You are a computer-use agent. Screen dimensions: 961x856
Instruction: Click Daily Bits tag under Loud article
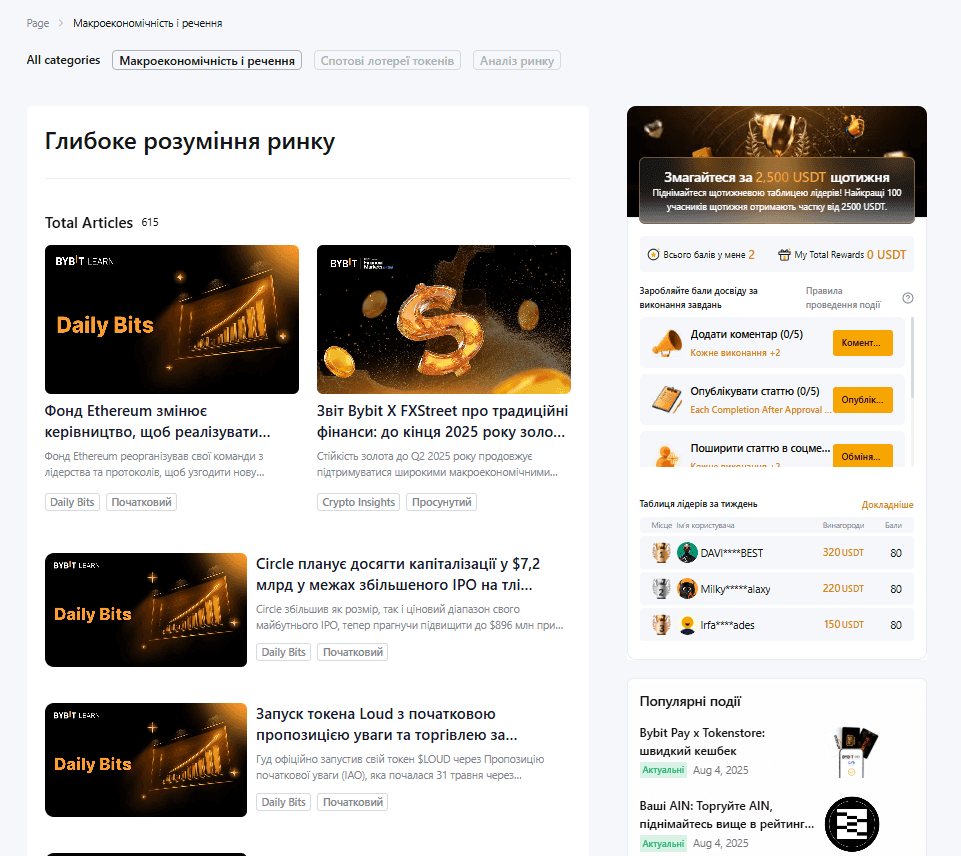[x=283, y=802]
